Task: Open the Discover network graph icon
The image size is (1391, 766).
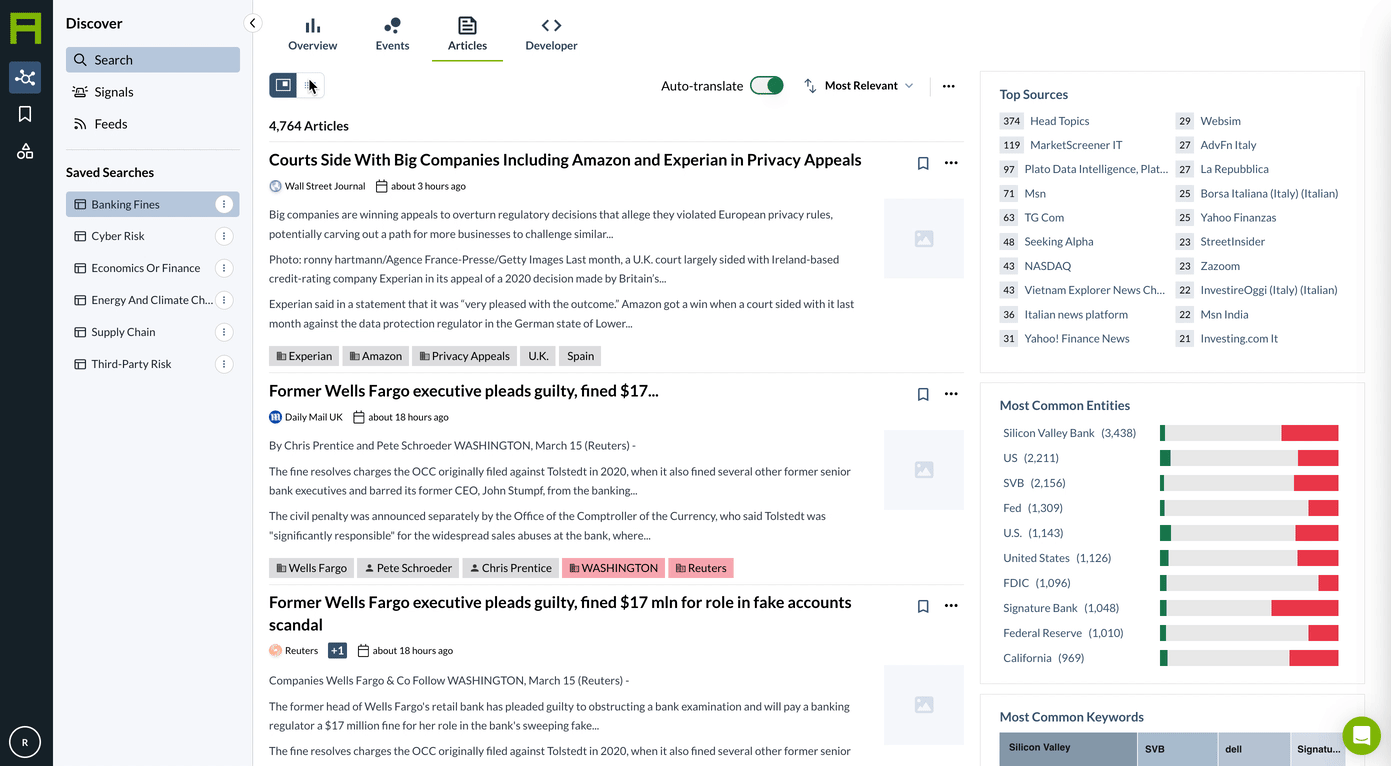Action: point(25,78)
